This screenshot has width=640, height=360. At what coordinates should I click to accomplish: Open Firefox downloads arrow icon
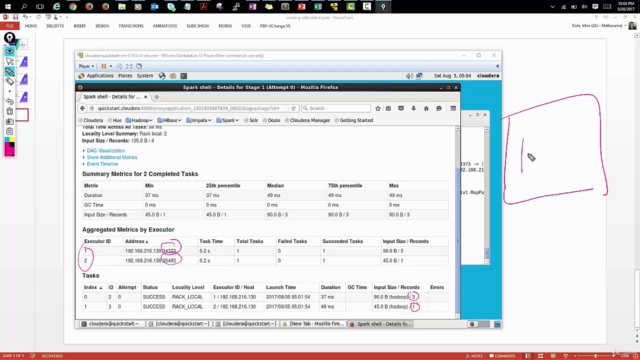[x=413, y=108]
